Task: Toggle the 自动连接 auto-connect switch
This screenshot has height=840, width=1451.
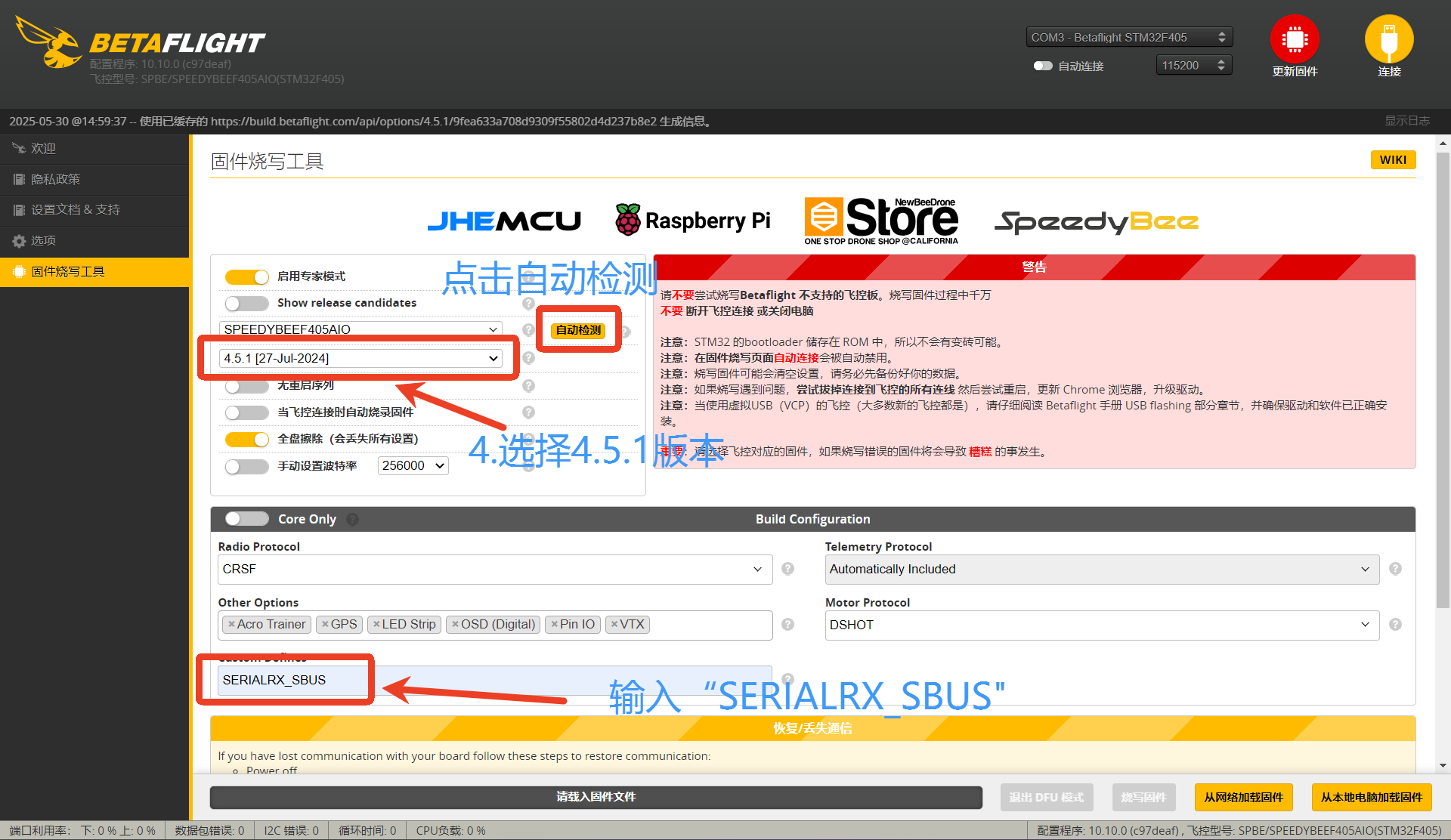Action: click(1043, 66)
